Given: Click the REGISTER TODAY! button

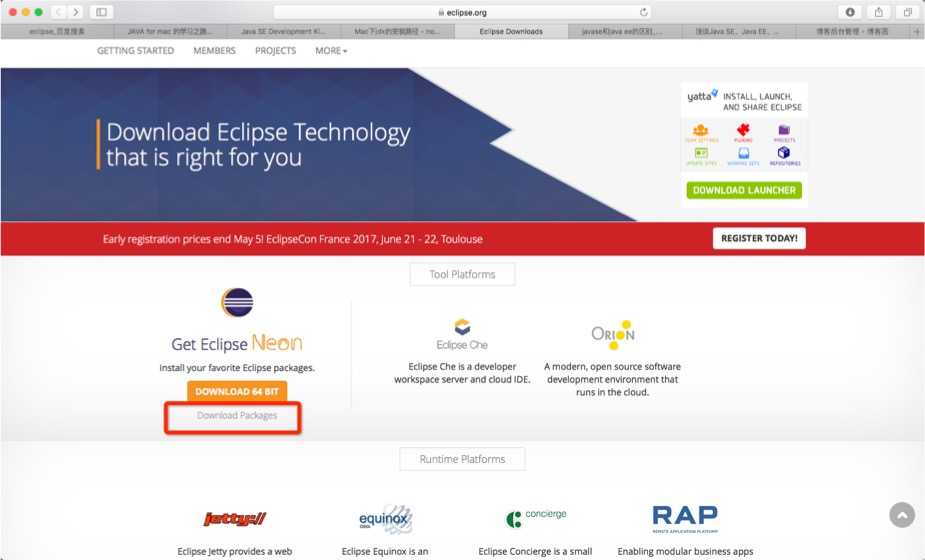Looking at the screenshot, I should tap(759, 238).
